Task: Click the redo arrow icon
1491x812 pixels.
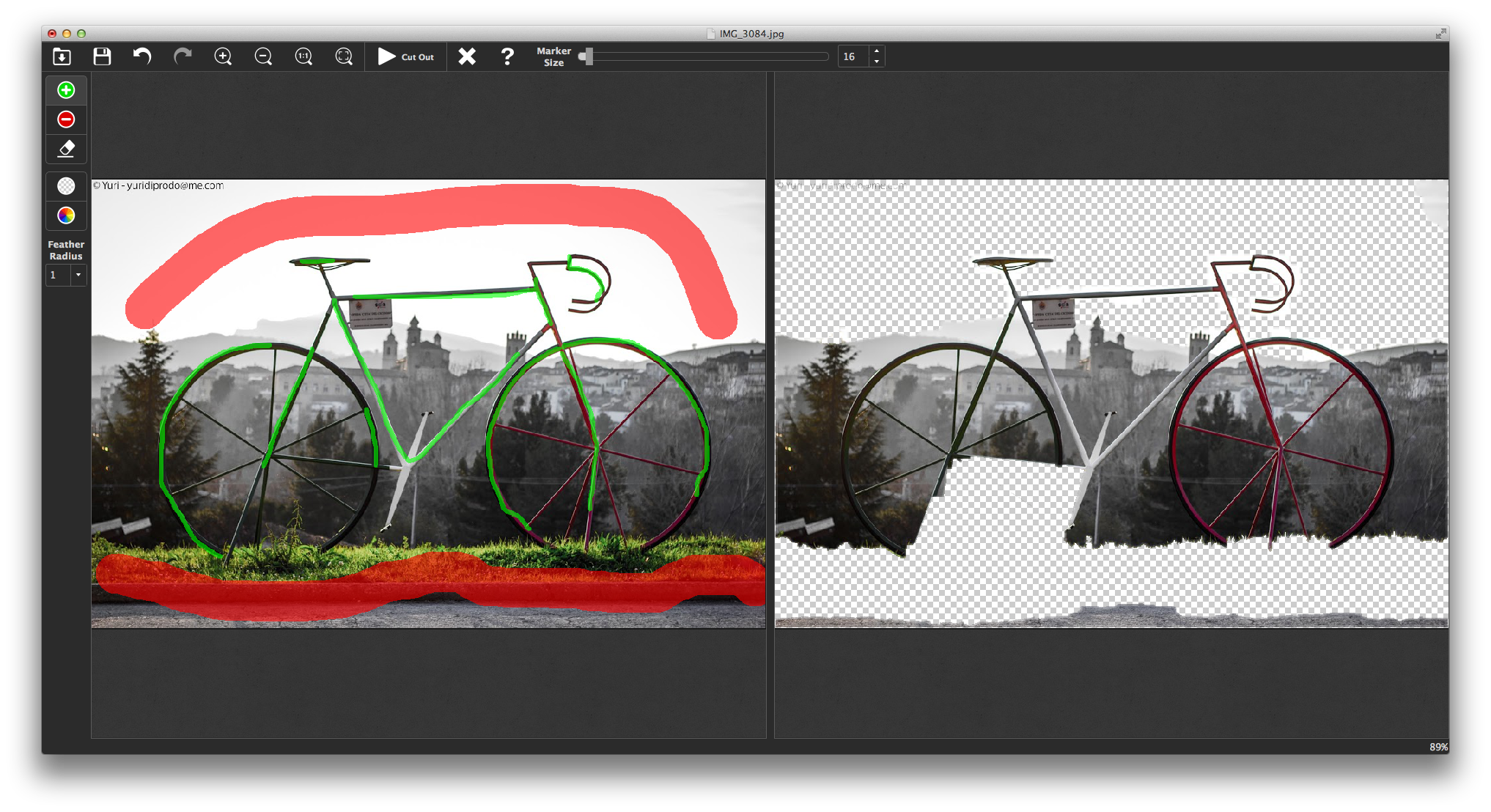Action: point(183,56)
